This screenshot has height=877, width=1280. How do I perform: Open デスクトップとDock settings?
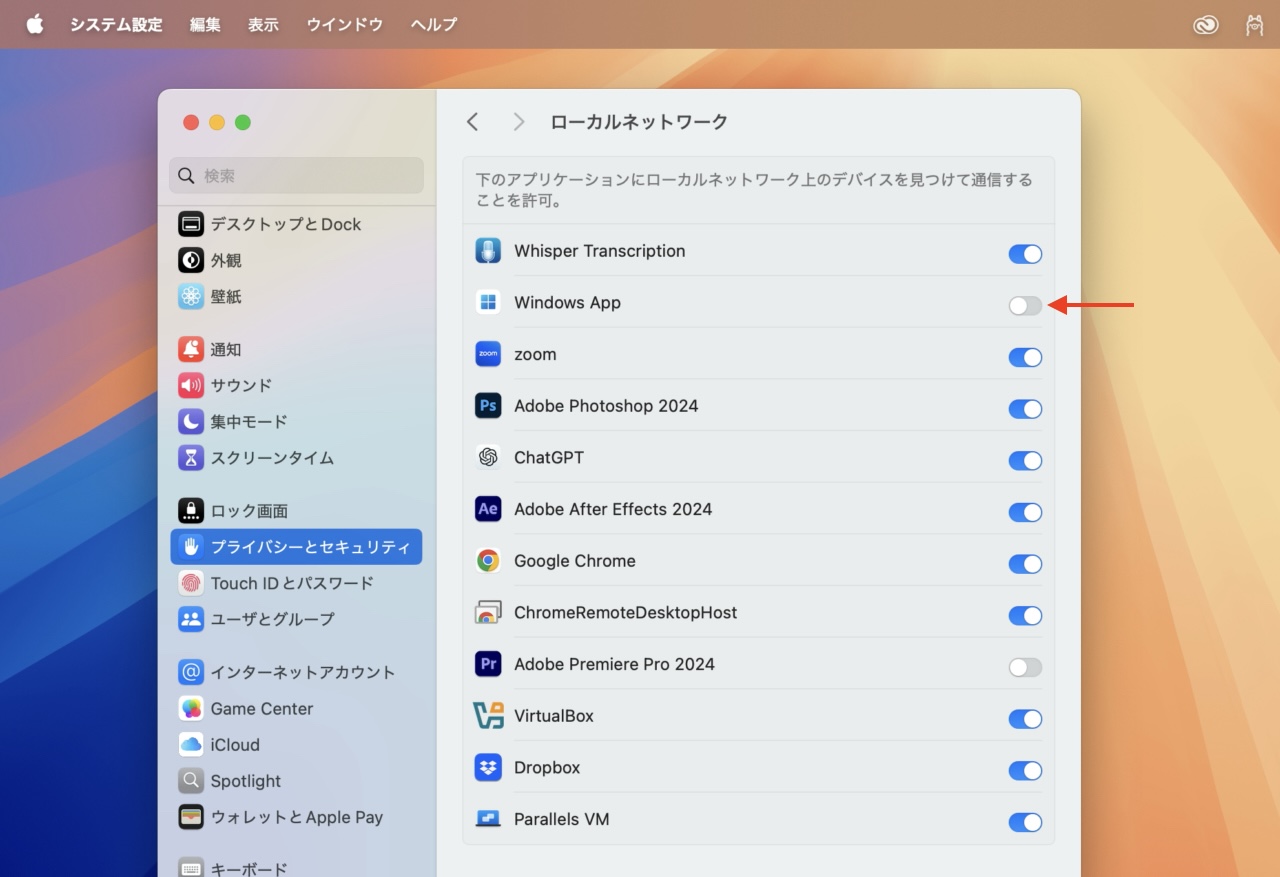(x=296, y=224)
